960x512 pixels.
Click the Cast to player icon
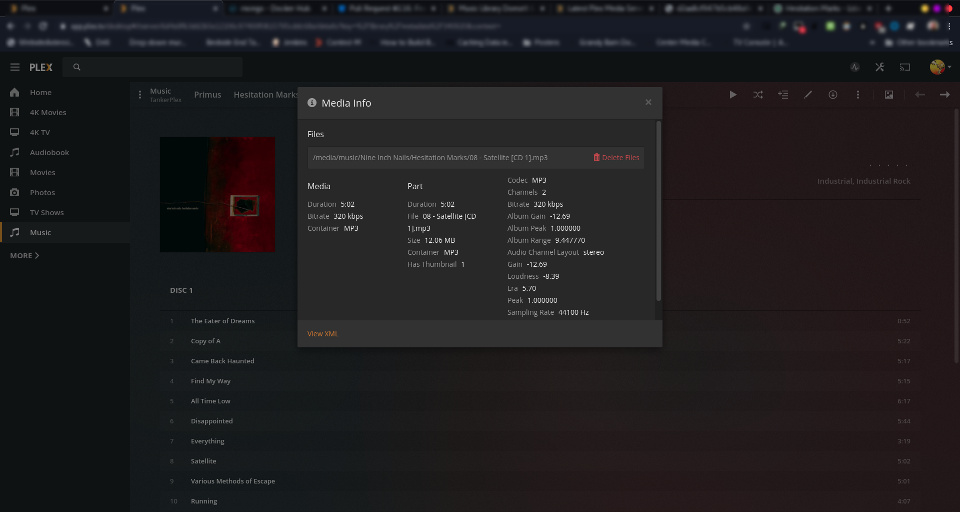coord(905,67)
